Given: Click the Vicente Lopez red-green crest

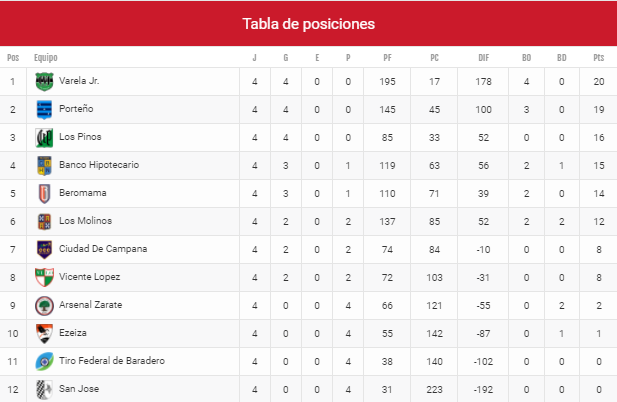Looking at the screenshot, I should pos(44,277).
